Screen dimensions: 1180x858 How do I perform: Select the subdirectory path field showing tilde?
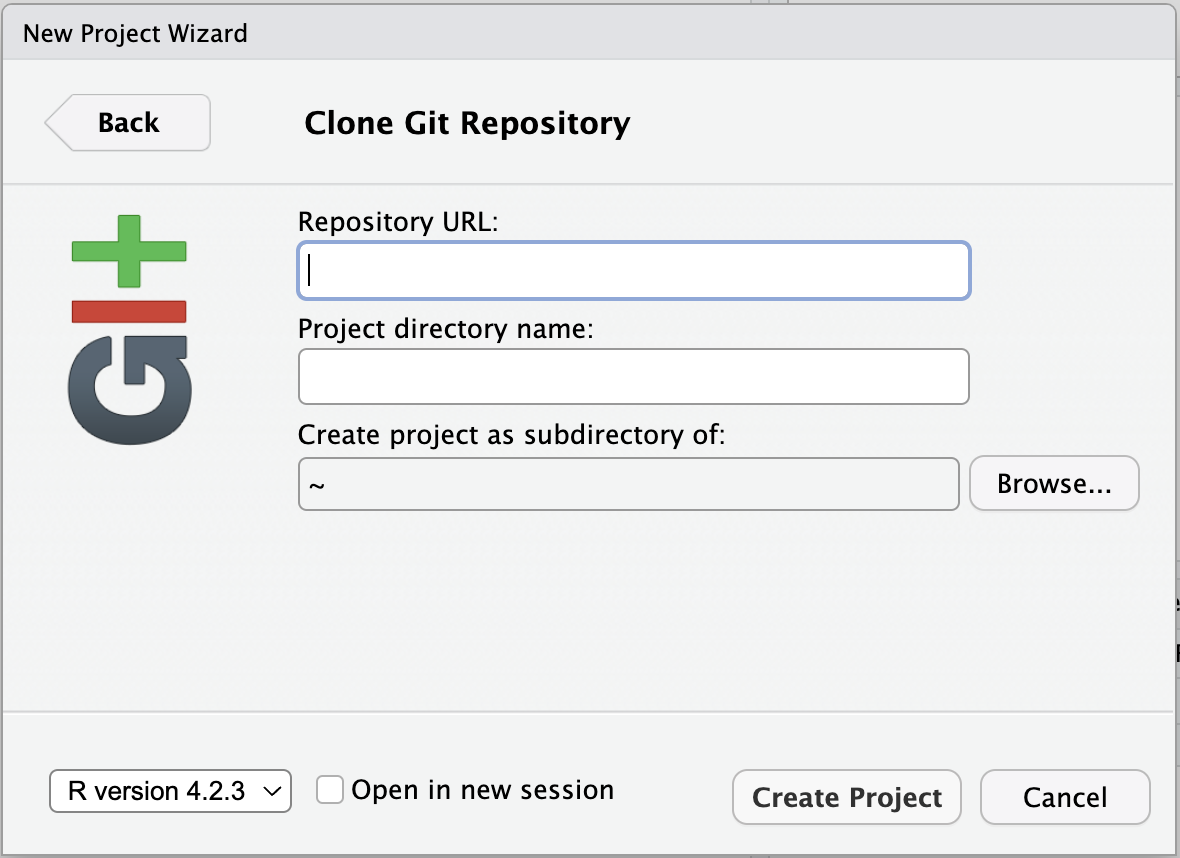point(628,485)
